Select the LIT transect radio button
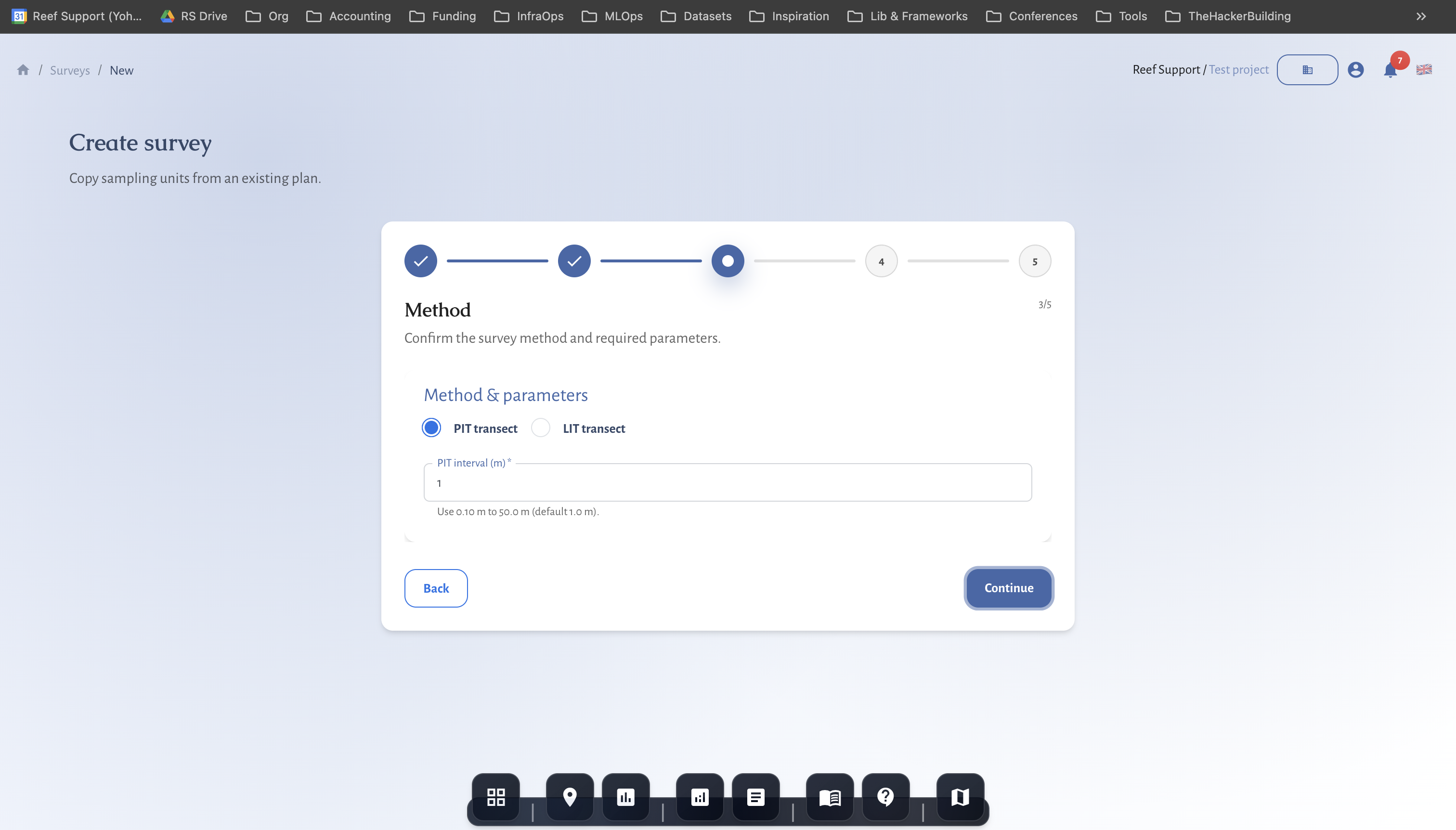 coord(540,428)
